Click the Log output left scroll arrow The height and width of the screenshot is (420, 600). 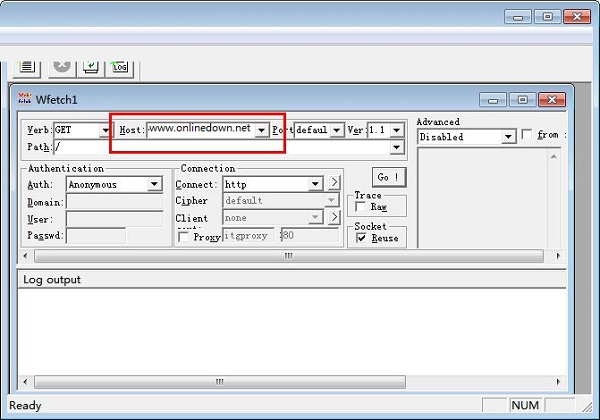[25, 382]
